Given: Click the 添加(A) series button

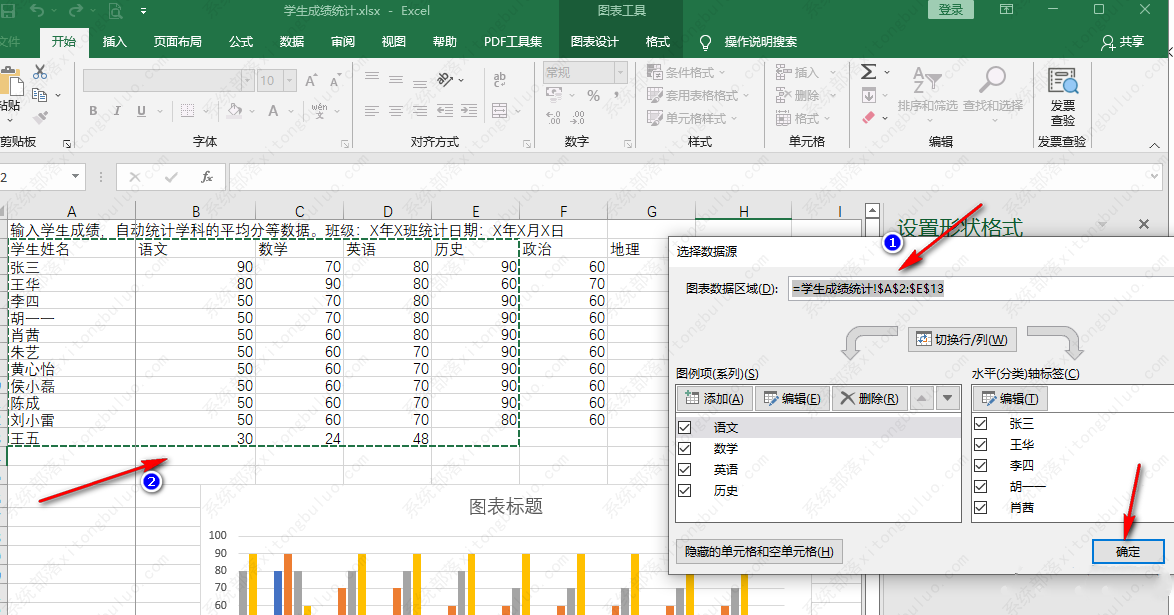Looking at the screenshot, I should [x=714, y=399].
